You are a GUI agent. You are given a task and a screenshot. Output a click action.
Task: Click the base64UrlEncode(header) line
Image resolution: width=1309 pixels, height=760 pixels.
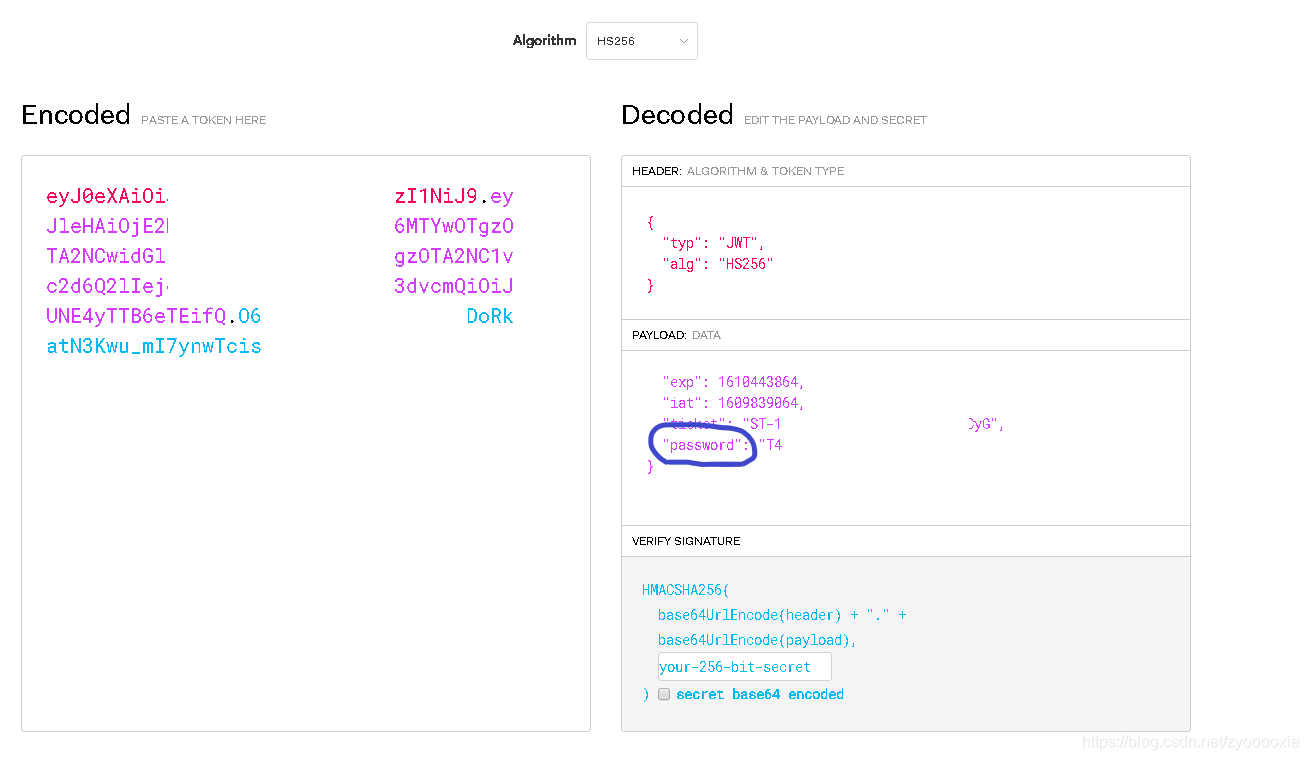pos(782,615)
